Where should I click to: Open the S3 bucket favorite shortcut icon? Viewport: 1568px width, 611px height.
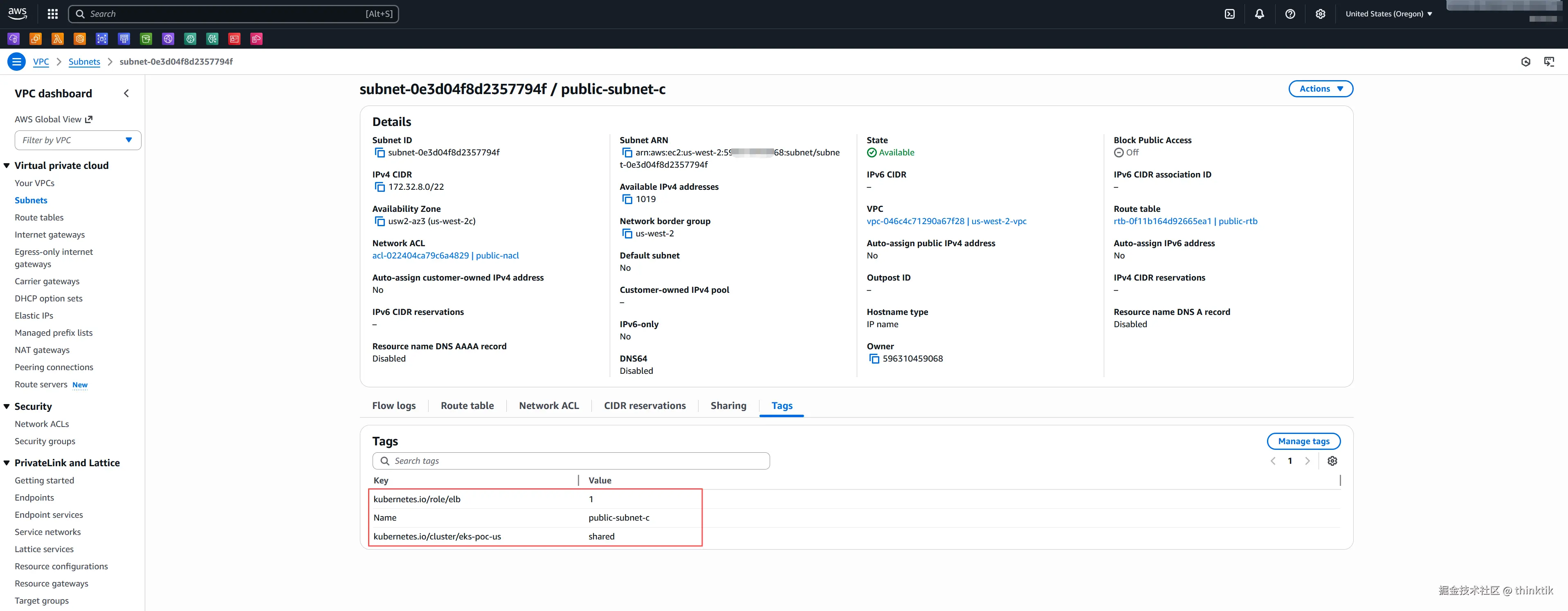tap(146, 39)
